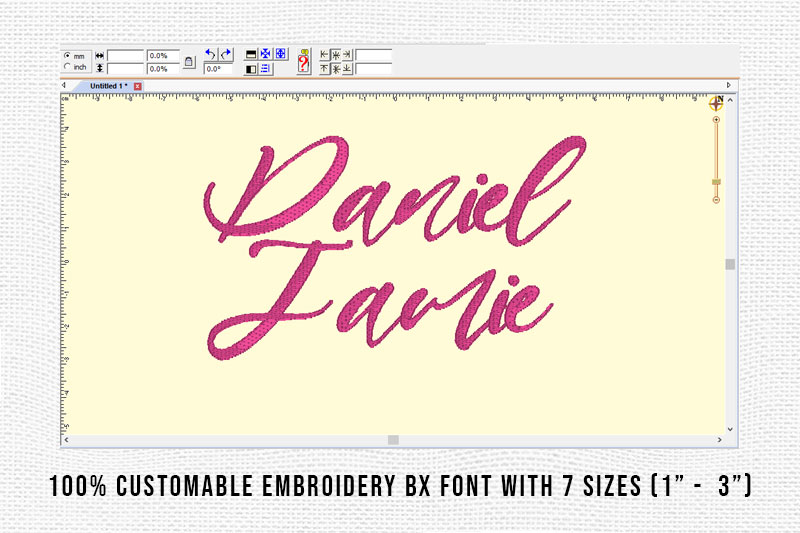Align objects to top edge
The height and width of the screenshot is (533, 800).
click(324, 68)
